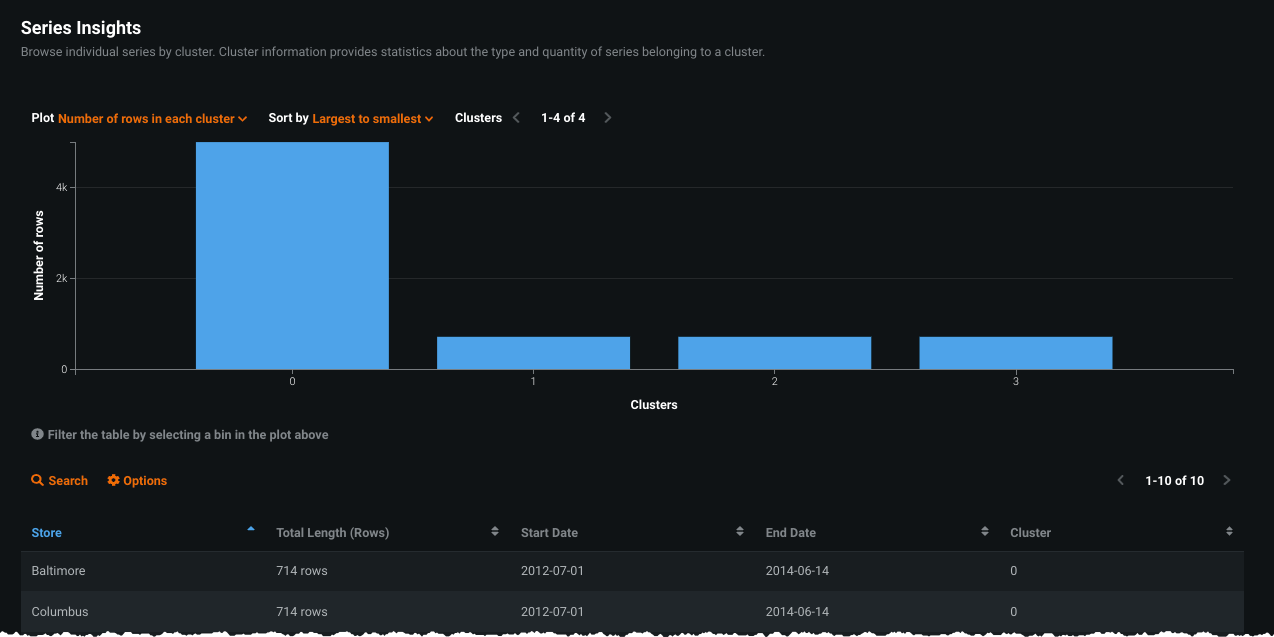This screenshot has width=1274, height=637.
Task: Click previous table page arrow
Action: (1121, 481)
